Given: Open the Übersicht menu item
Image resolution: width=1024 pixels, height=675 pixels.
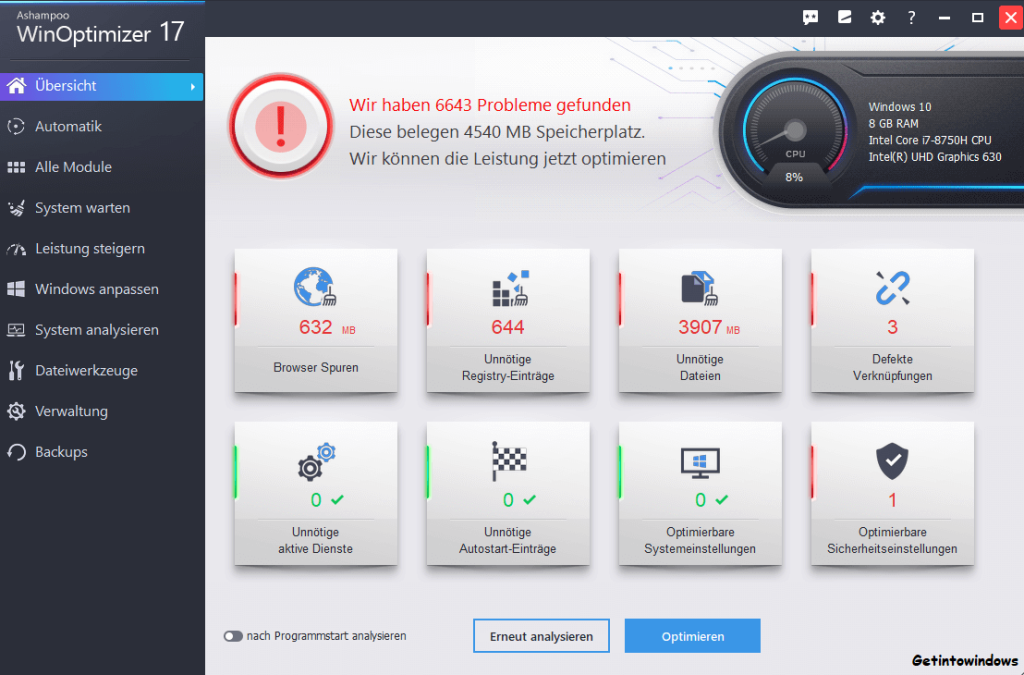Looking at the screenshot, I should pyautogui.click(x=102, y=86).
